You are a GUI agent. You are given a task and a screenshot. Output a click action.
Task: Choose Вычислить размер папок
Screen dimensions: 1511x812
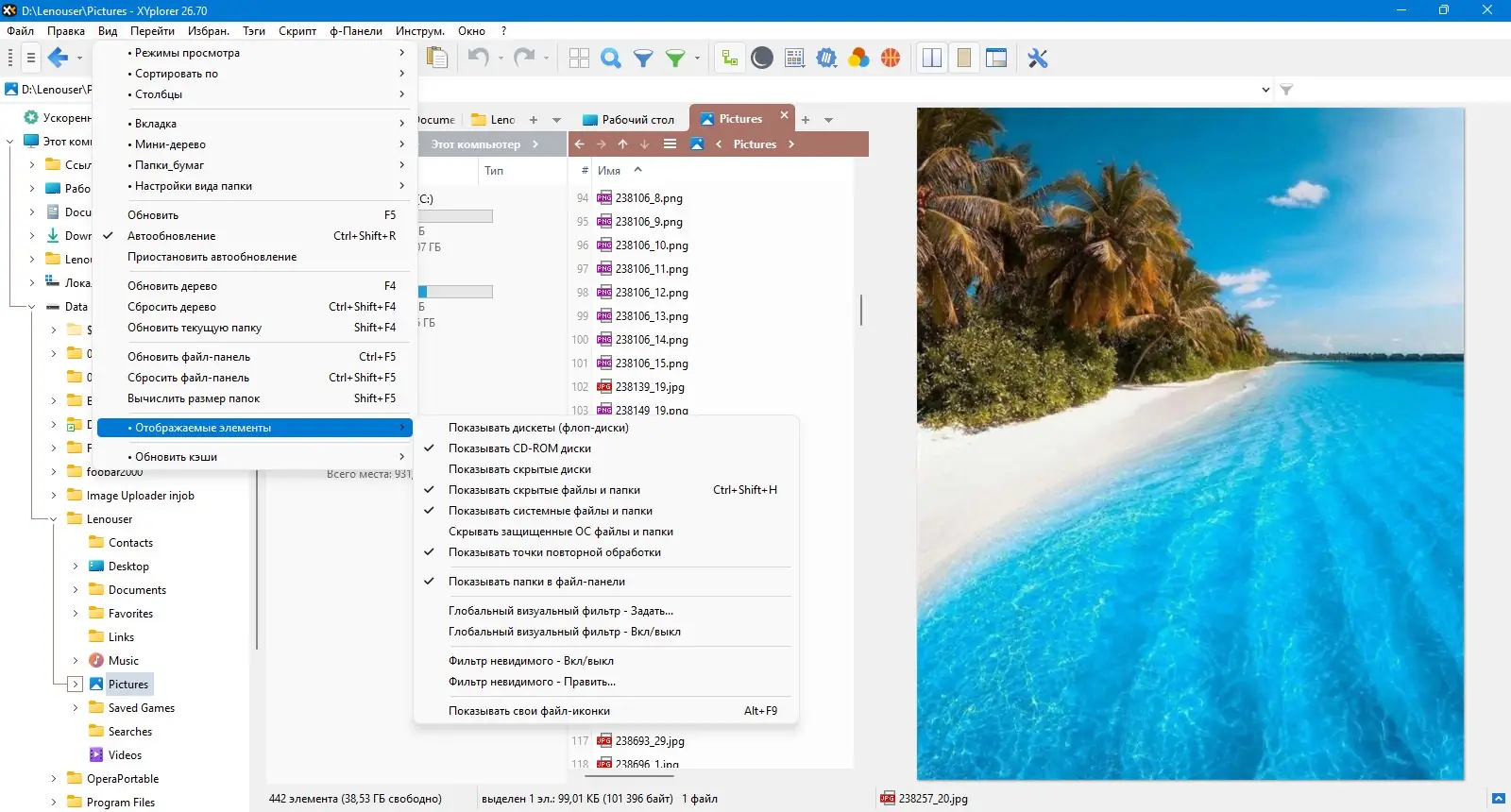click(255, 398)
